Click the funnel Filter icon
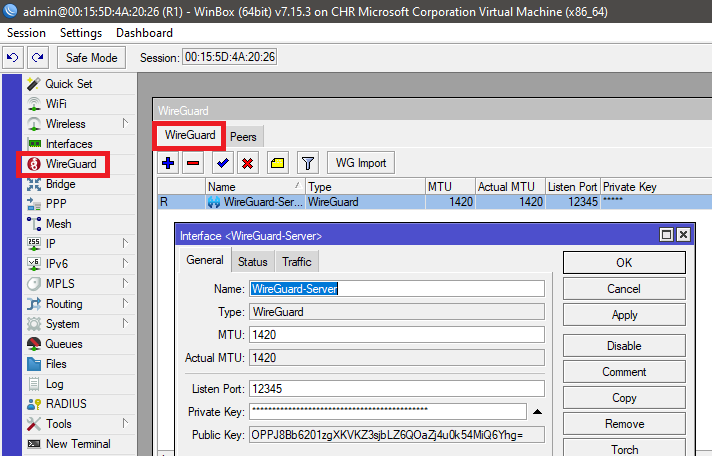Screen dimensions: 712x456 pos(308,163)
